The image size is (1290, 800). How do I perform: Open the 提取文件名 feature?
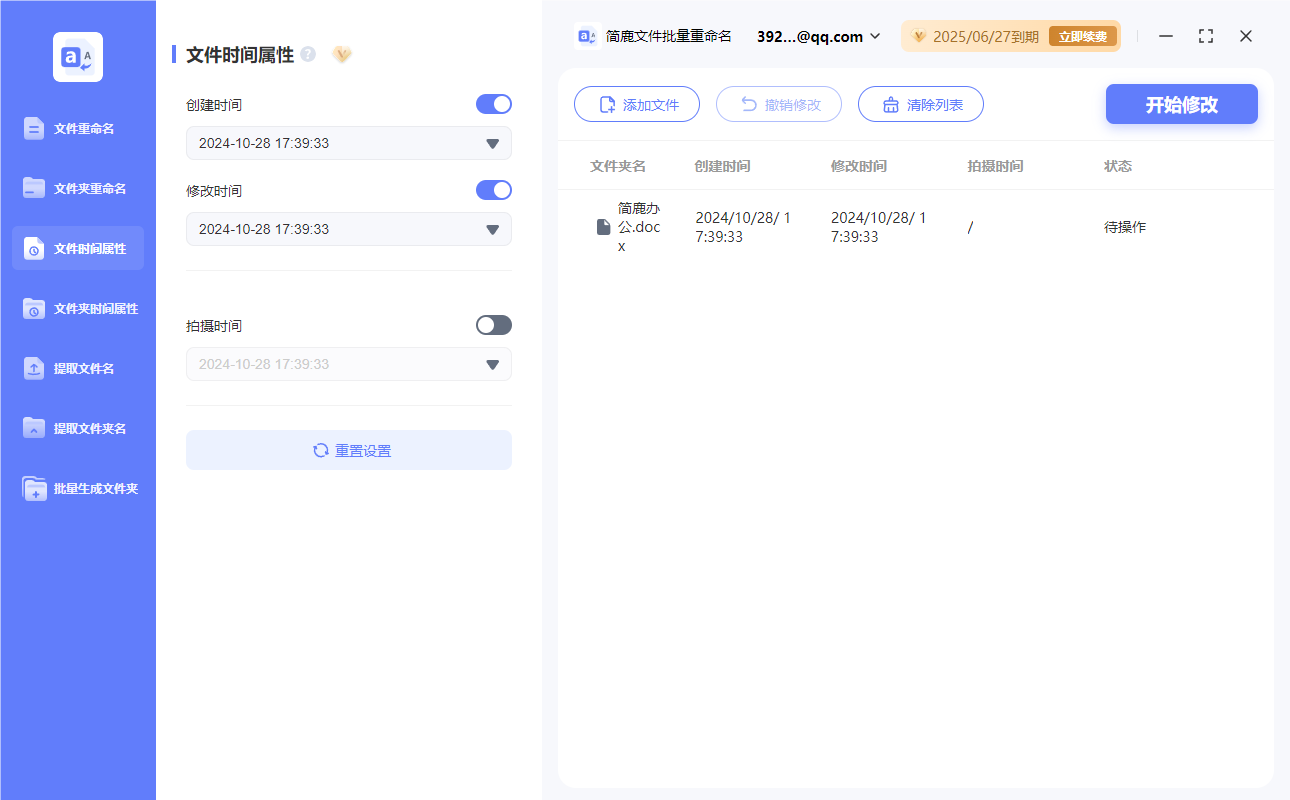(77, 368)
